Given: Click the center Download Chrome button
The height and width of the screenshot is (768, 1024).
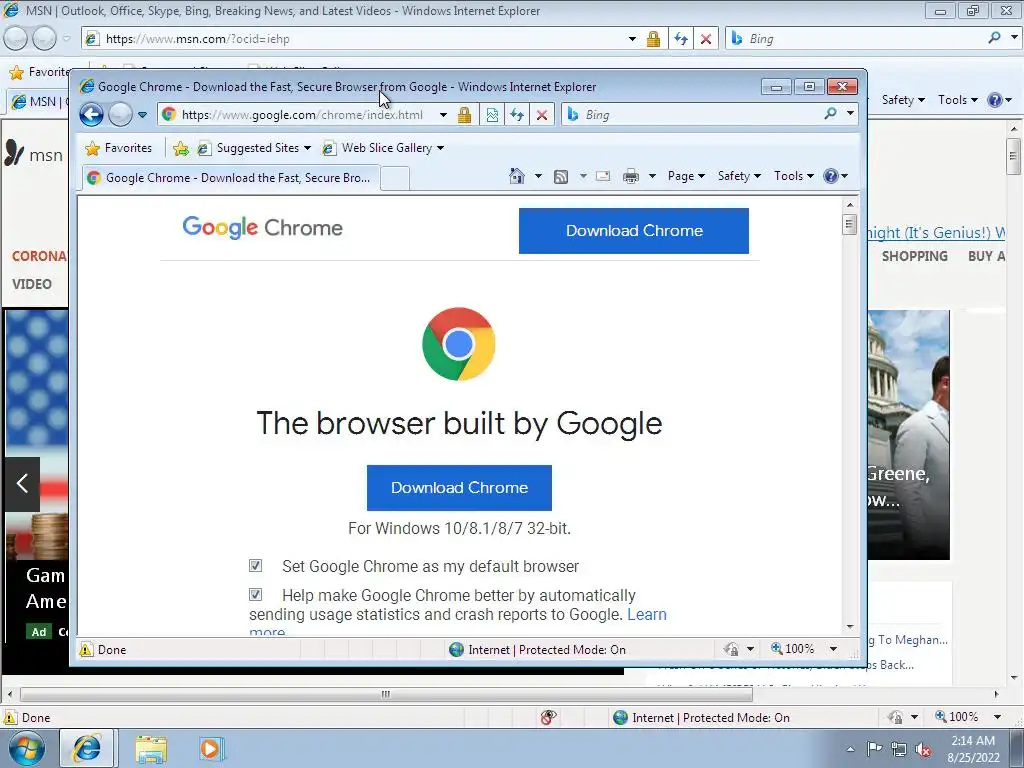Looking at the screenshot, I should 459,487.
